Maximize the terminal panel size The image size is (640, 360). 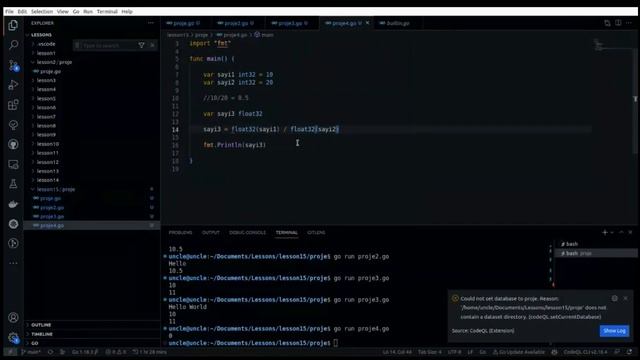(621, 232)
